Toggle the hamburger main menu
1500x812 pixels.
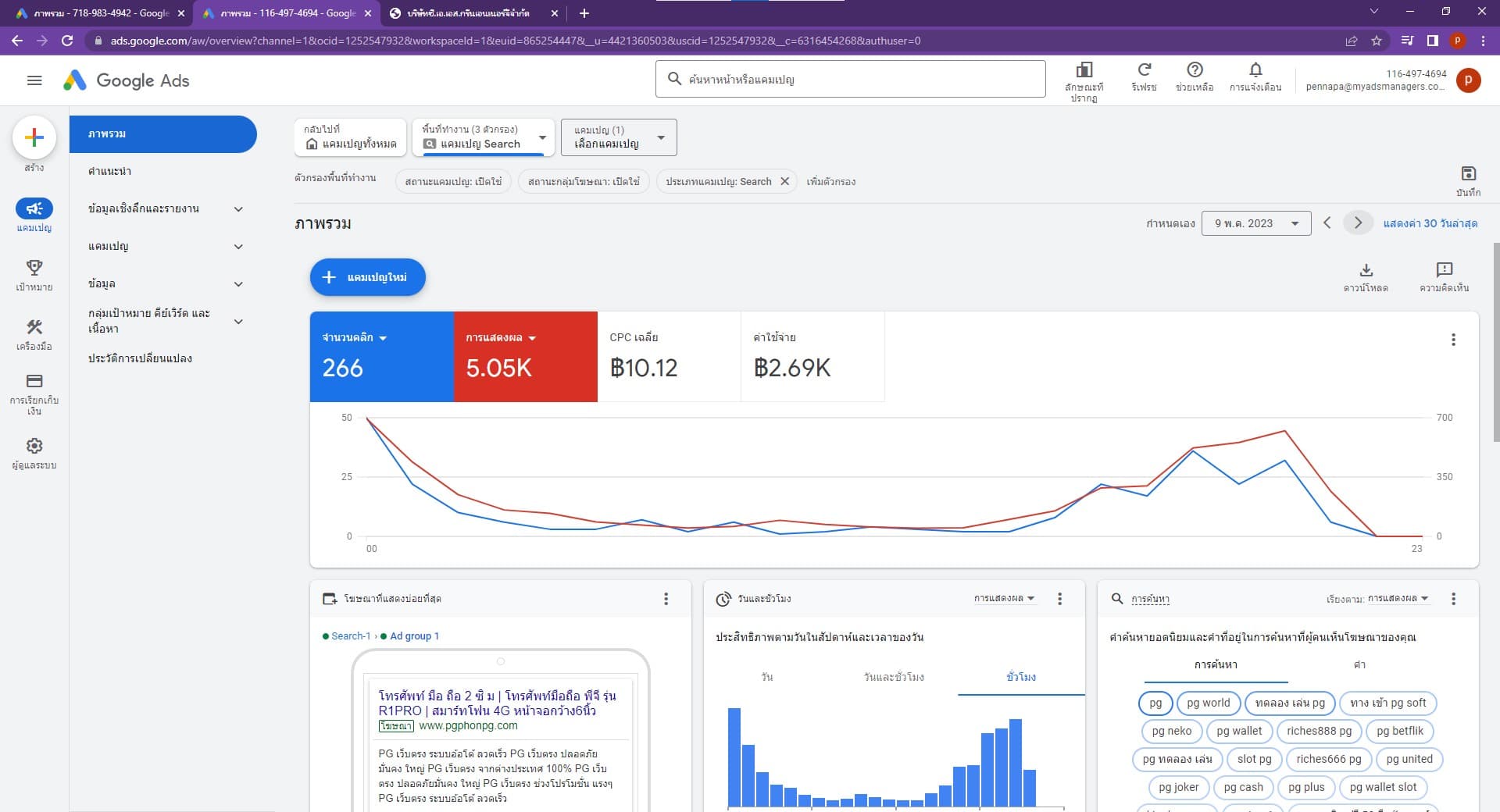point(34,80)
